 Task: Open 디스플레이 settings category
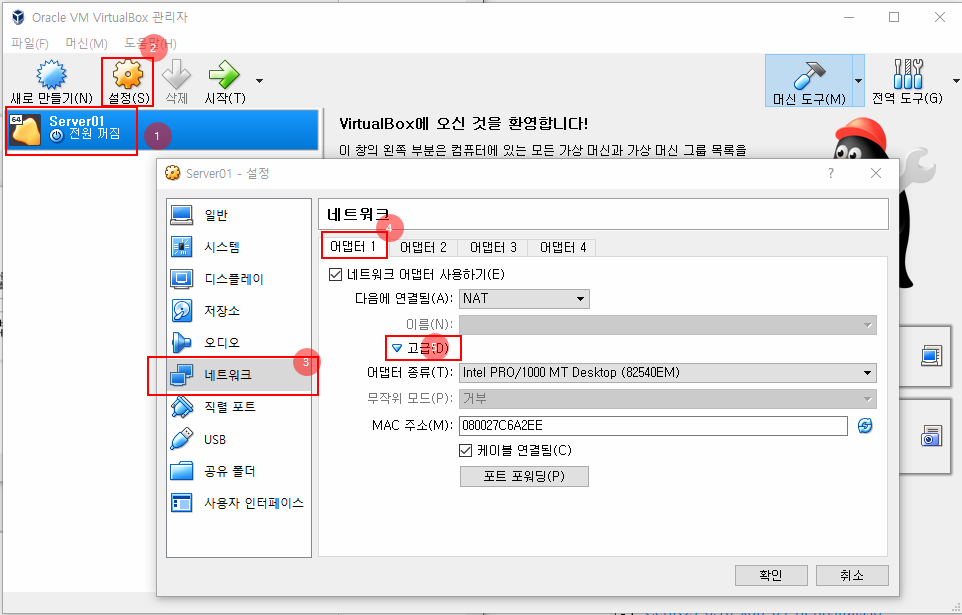239,279
